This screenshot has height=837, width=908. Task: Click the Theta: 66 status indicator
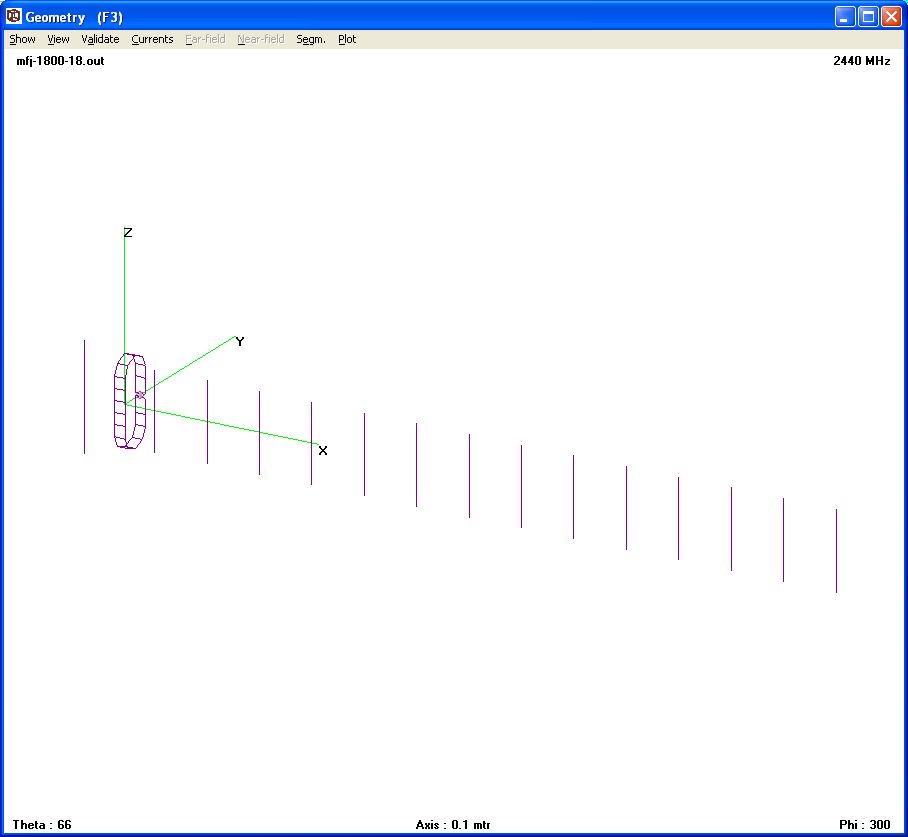tap(41, 824)
